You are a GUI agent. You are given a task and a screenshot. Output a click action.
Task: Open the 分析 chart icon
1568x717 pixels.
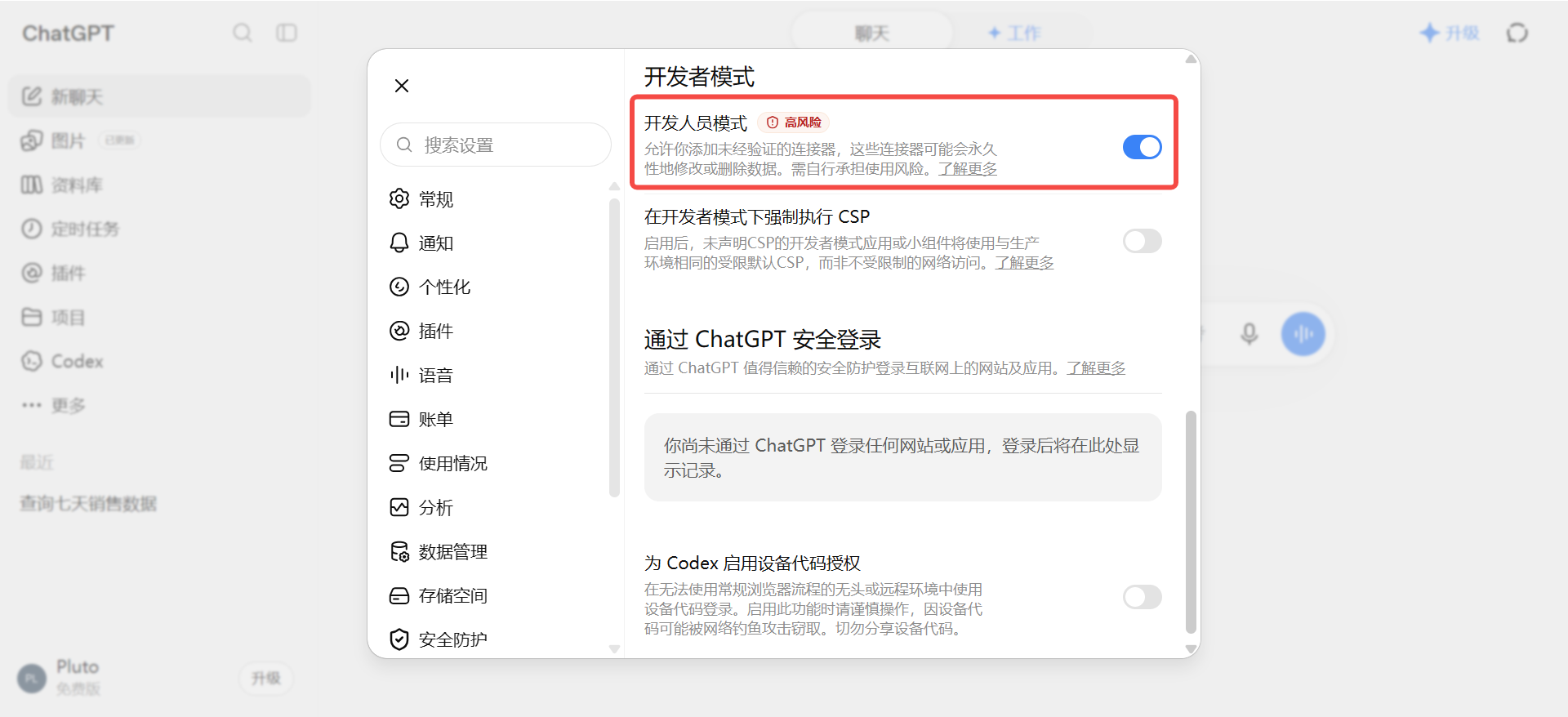[x=399, y=507]
